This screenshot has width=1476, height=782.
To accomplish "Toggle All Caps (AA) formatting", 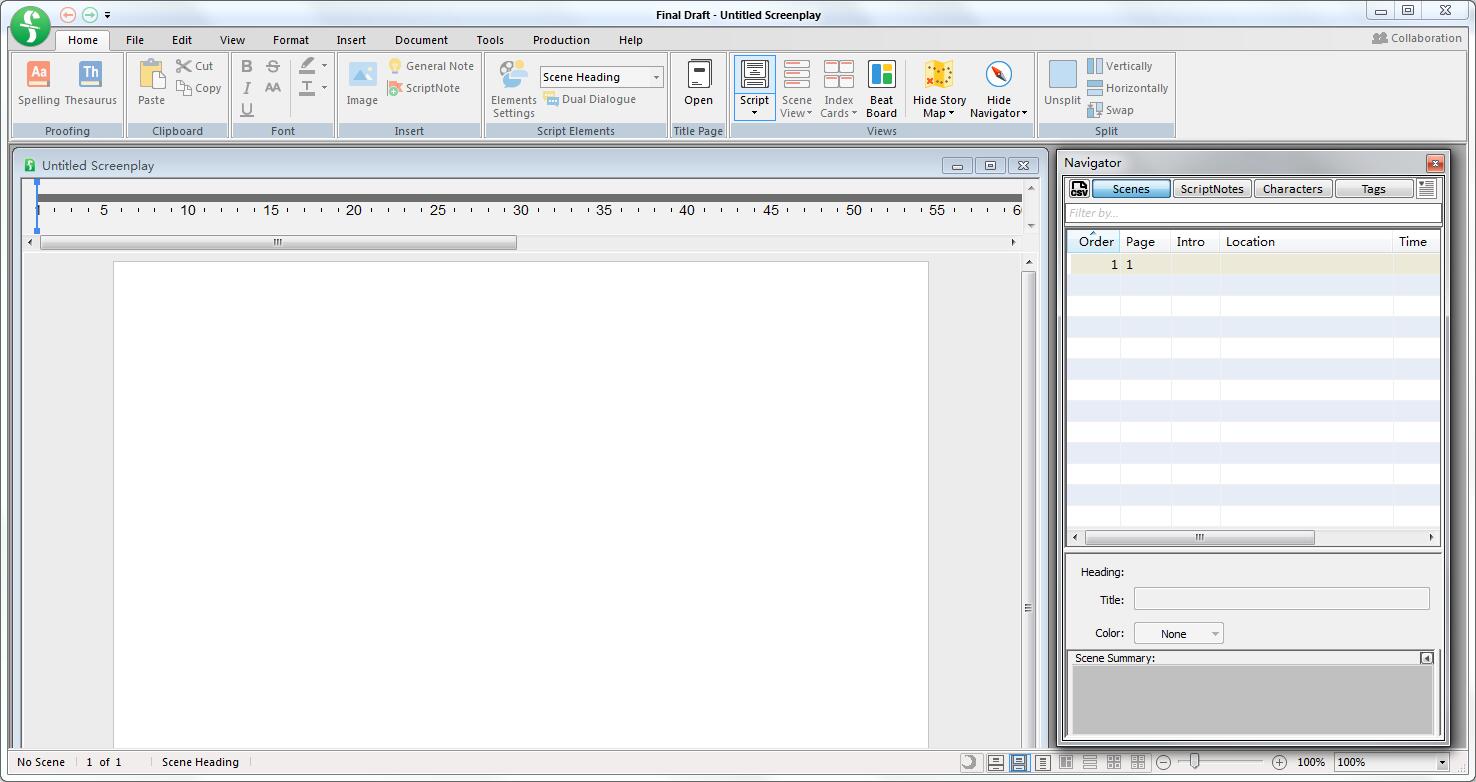I will coord(273,88).
